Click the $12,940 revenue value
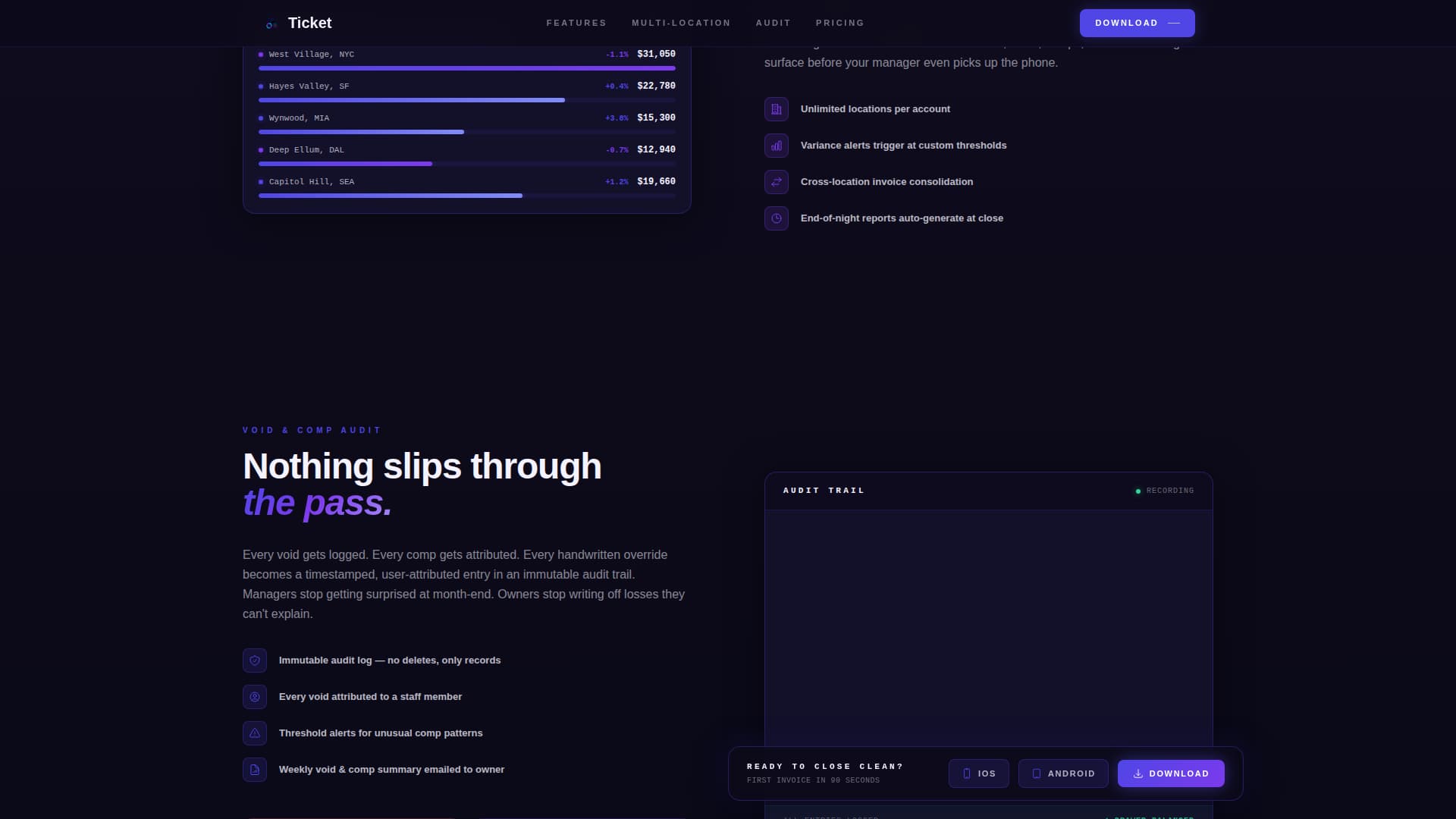 coord(656,149)
